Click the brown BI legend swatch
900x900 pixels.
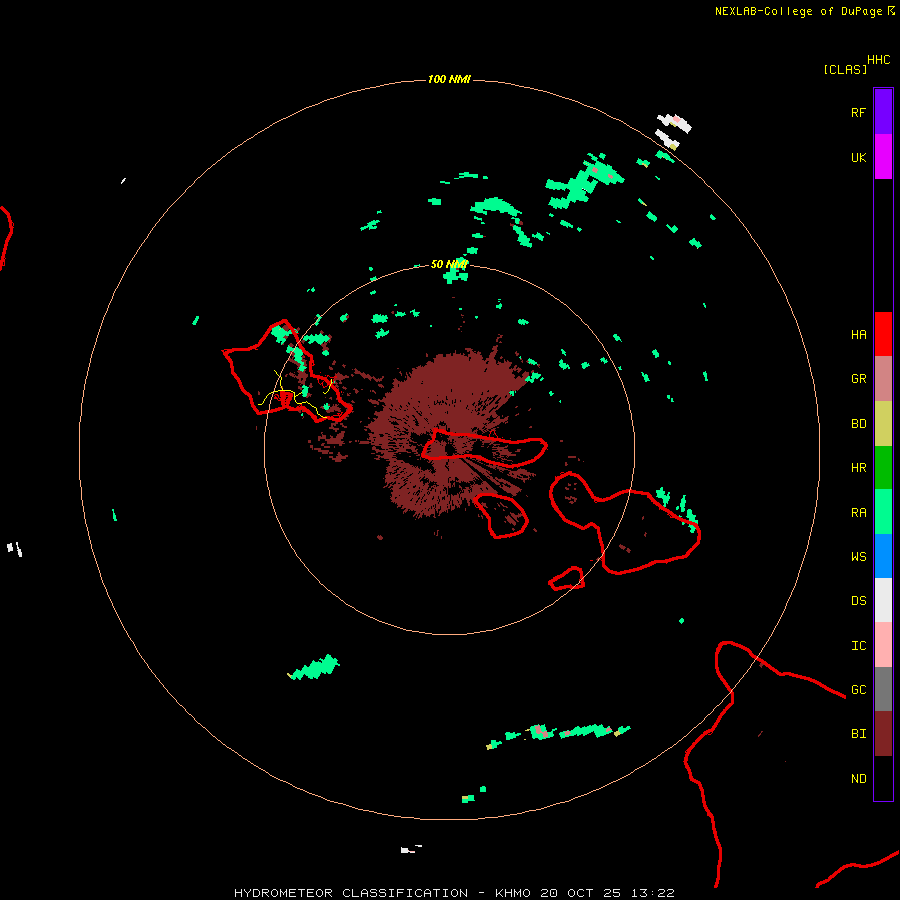pos(883,734)
